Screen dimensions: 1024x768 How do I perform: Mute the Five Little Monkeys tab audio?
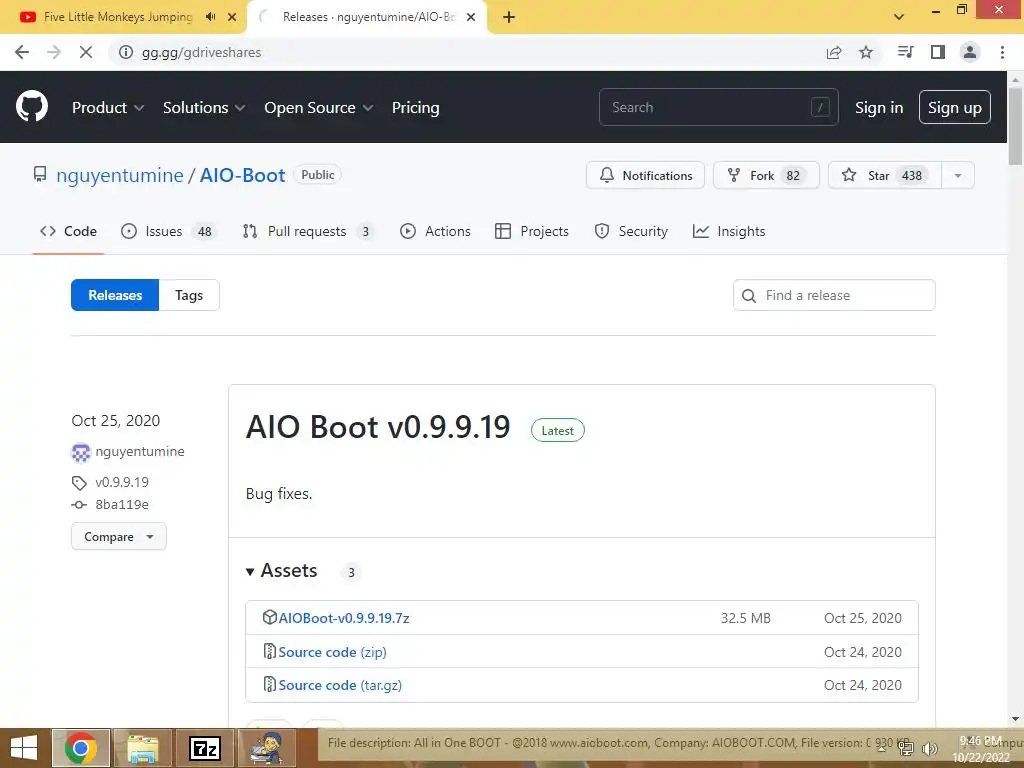pos(210,17)
